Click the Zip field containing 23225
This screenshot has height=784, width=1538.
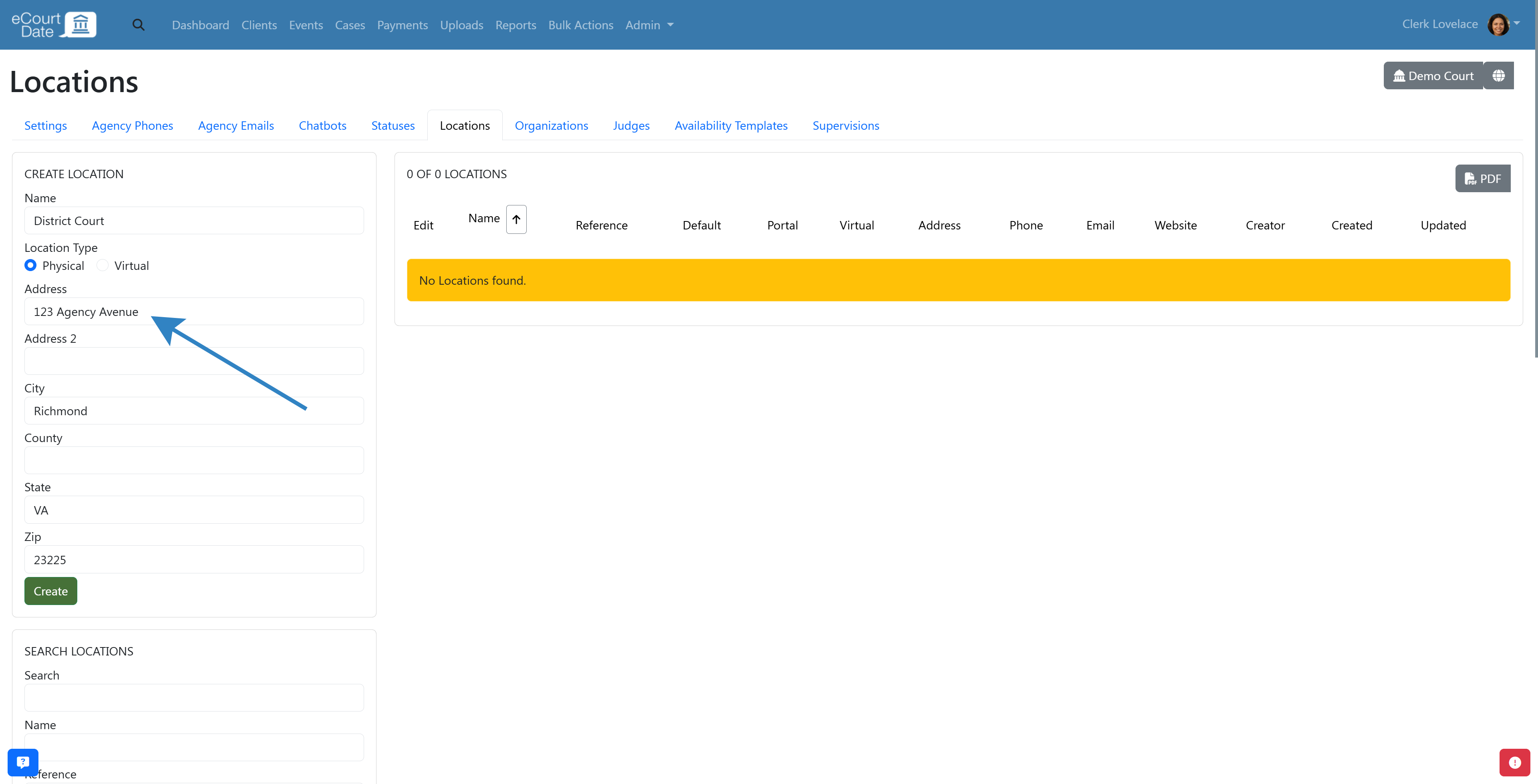(x=194, y=559)
